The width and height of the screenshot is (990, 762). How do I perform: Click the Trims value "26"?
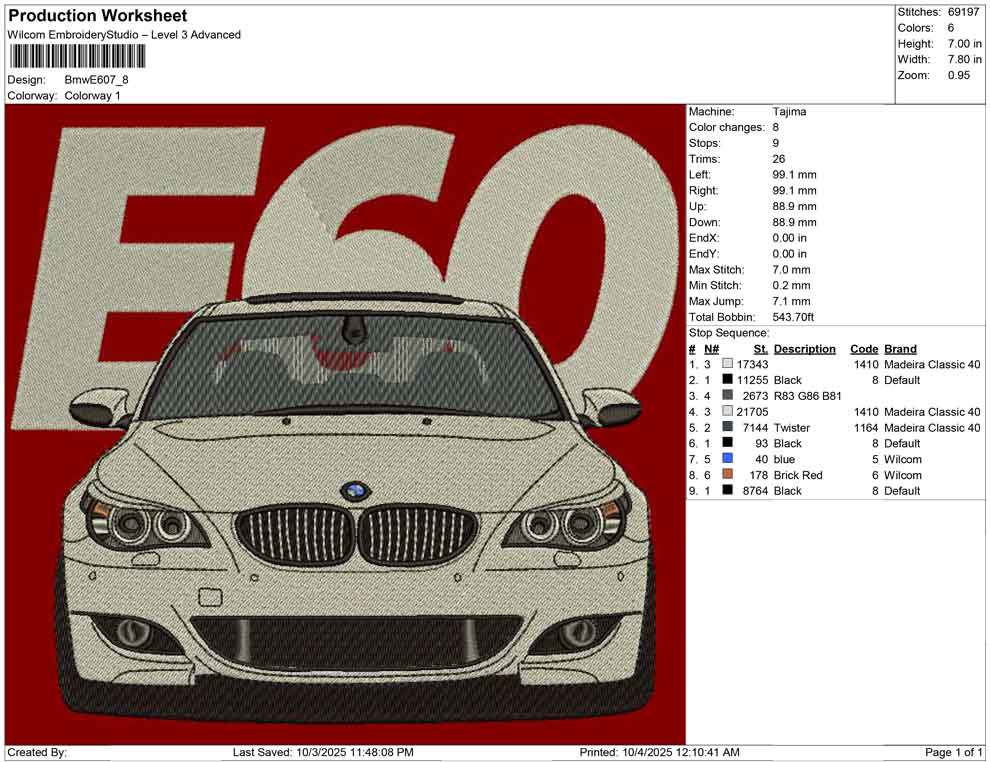[x=778, y=159]
